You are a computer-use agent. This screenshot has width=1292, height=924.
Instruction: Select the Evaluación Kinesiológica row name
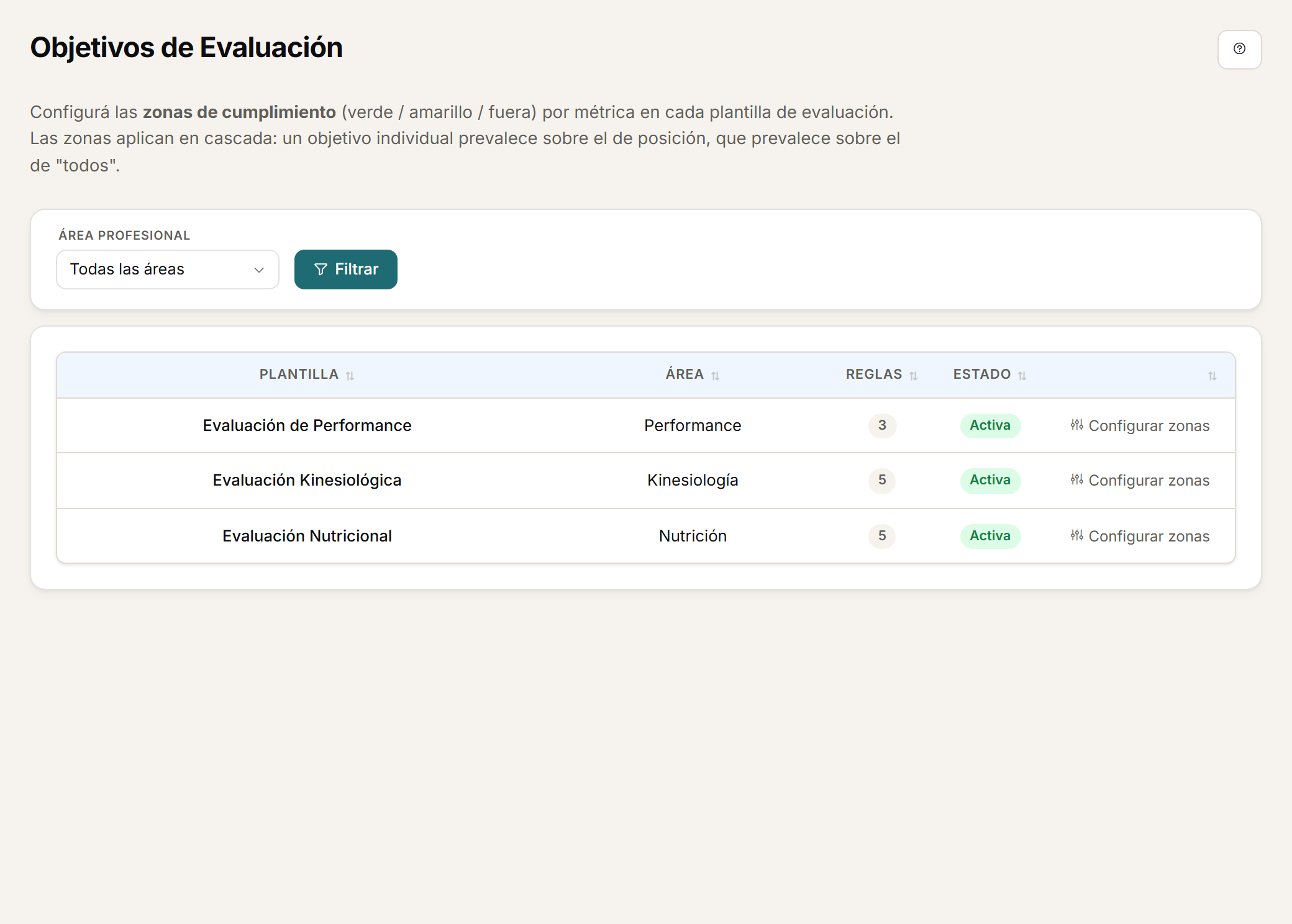pyautogui.click(x=307, y=480)
